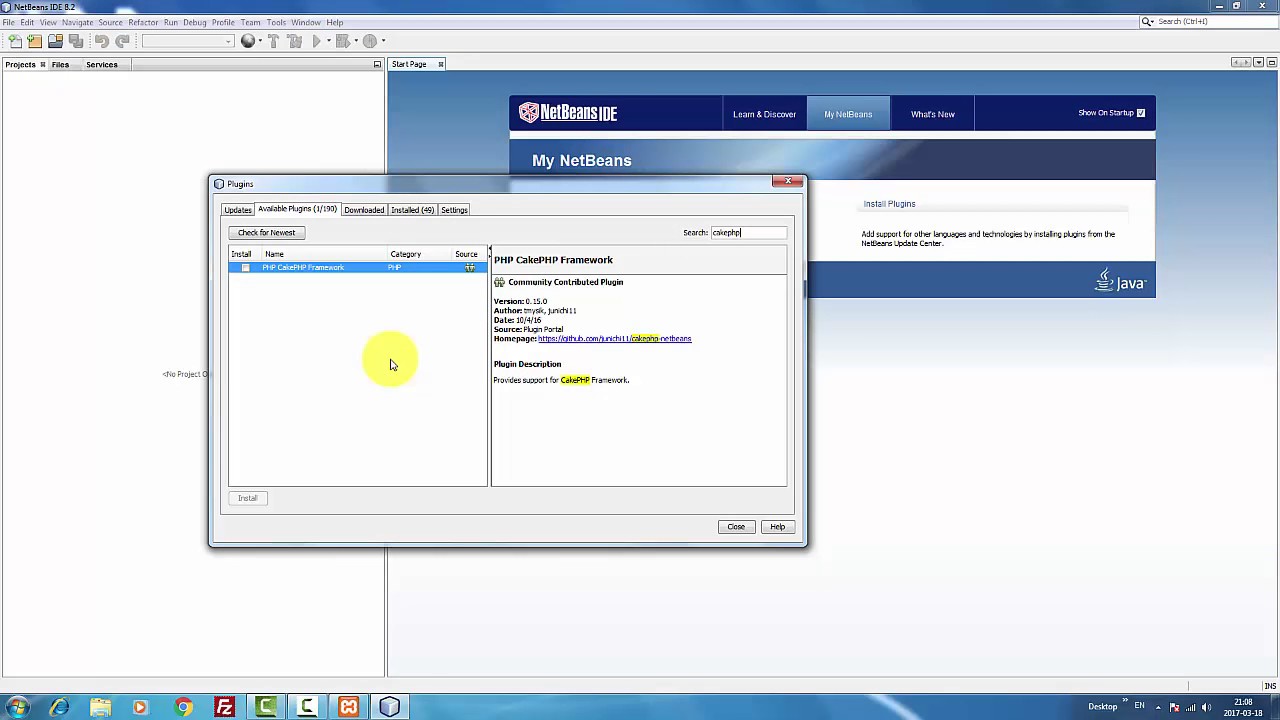1280x720 pixels.
Task: Open the project configuration combo box
Action: pyautogui.click(x=187, y=41)
